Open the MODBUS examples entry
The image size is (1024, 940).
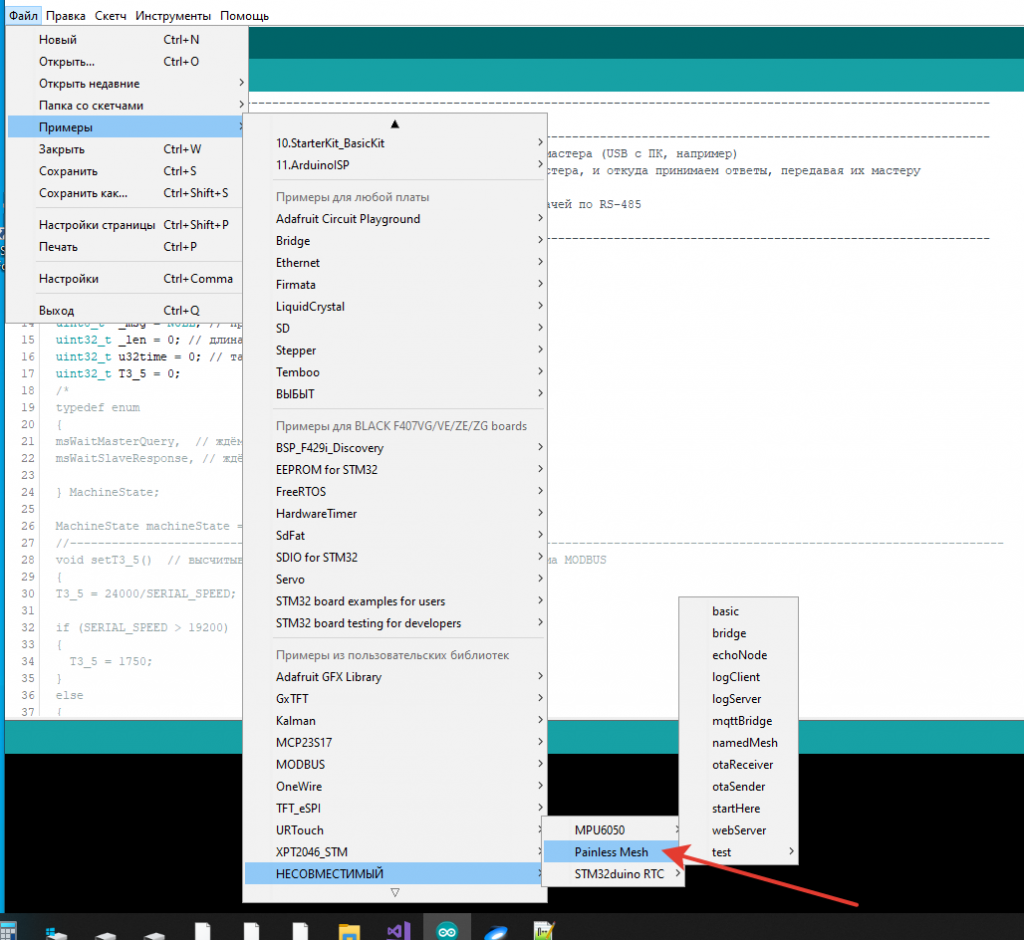click(394, 764)
